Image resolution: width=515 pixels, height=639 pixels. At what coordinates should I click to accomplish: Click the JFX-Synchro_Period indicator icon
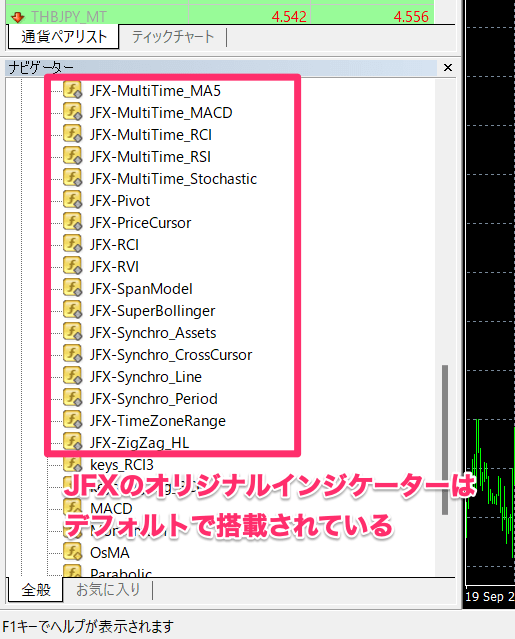point(73,398)
